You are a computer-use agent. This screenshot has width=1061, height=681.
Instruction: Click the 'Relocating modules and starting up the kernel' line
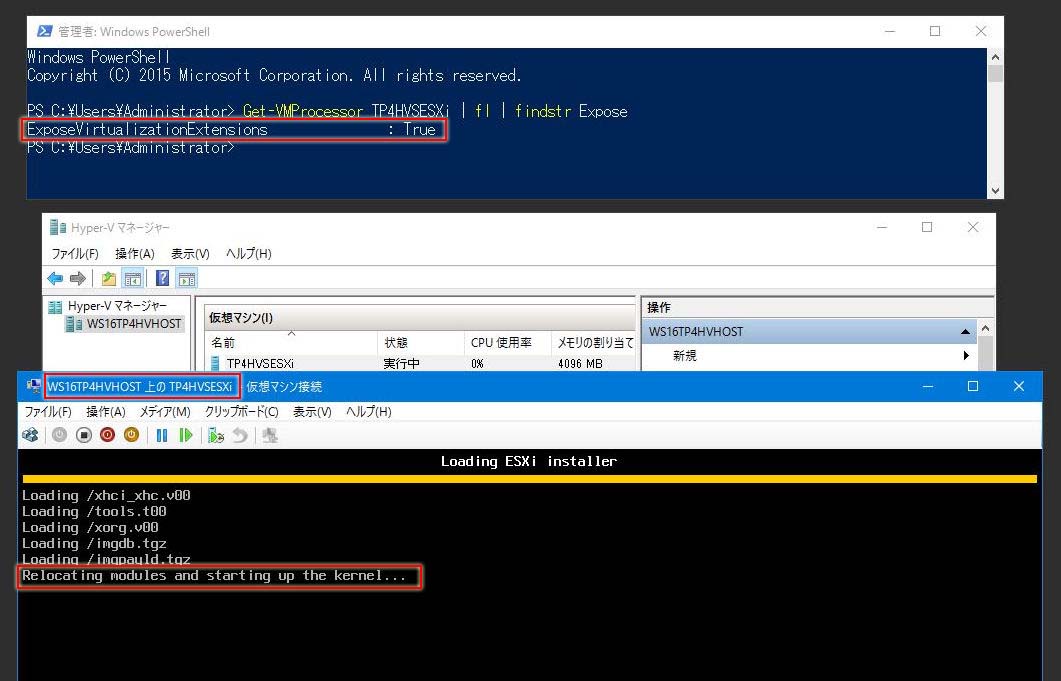pos(214,575)
